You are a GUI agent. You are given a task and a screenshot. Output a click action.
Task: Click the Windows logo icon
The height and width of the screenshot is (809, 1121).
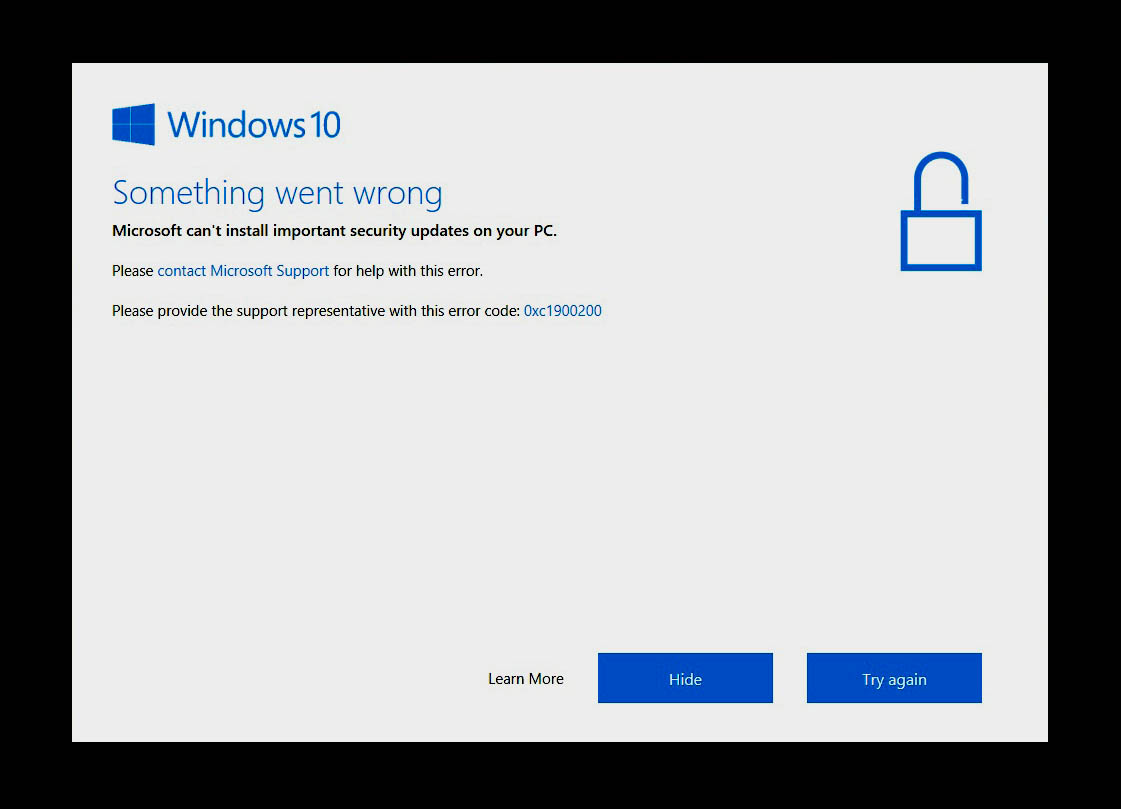pos(134,124)
